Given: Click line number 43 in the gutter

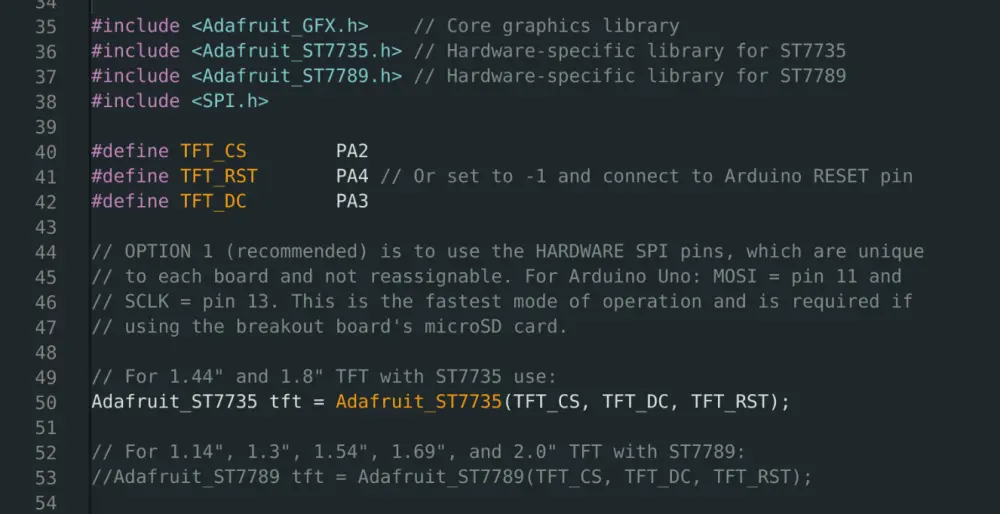Looking at the screenshot, I should [46, 227].
